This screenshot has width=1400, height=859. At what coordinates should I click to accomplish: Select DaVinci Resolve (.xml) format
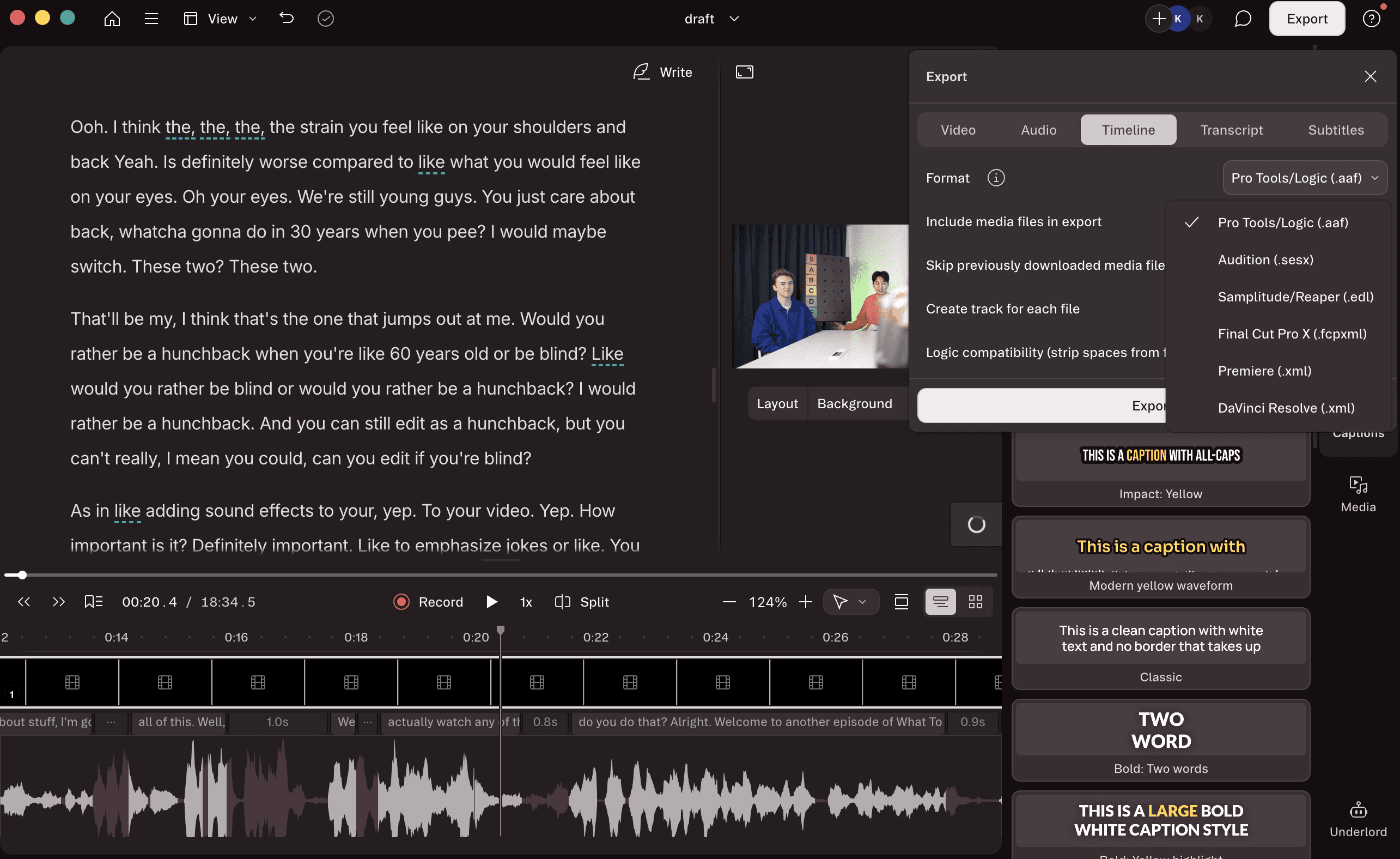coord(1286,408)
